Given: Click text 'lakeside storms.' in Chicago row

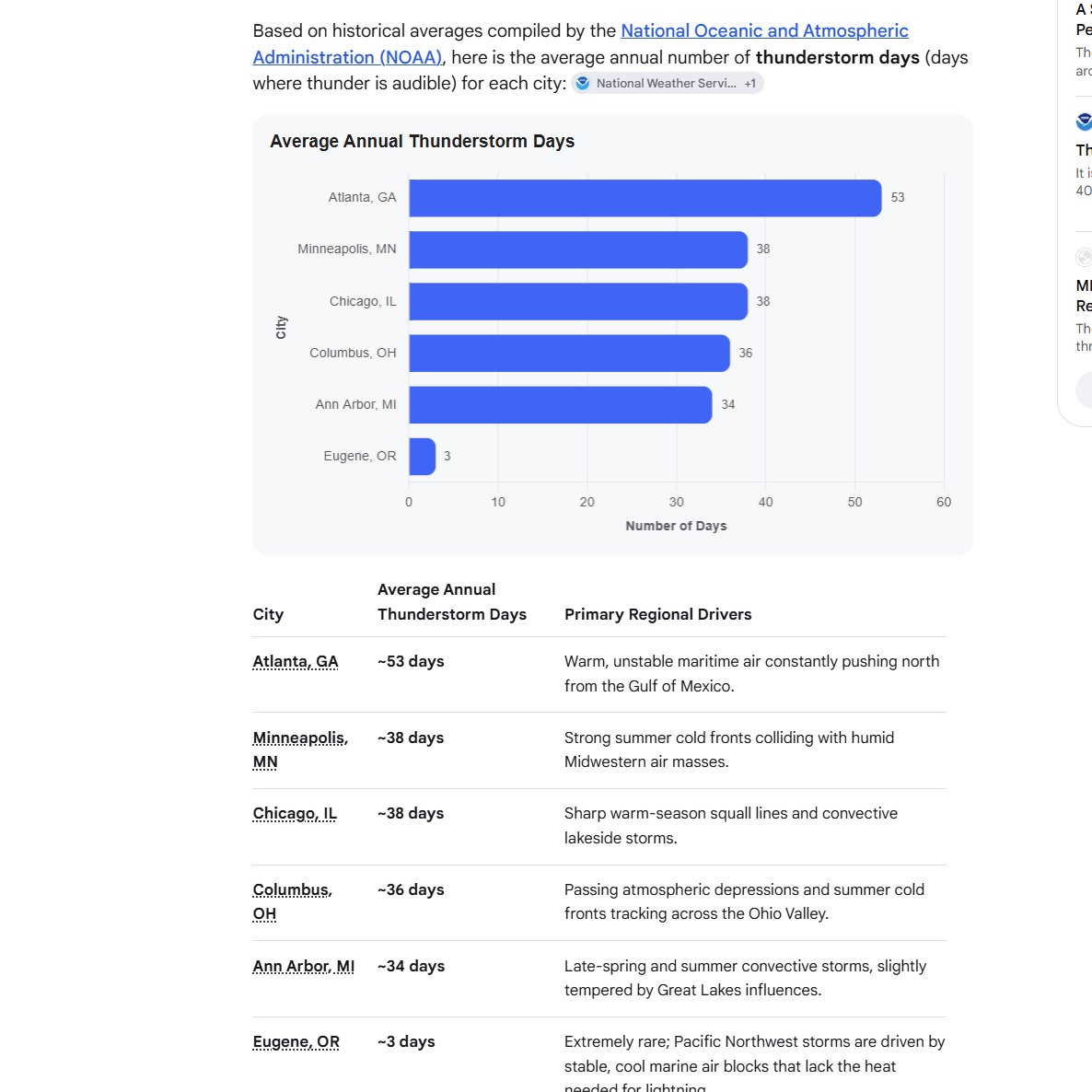Looking at the screenshot, I should click(x=620, y=839).
